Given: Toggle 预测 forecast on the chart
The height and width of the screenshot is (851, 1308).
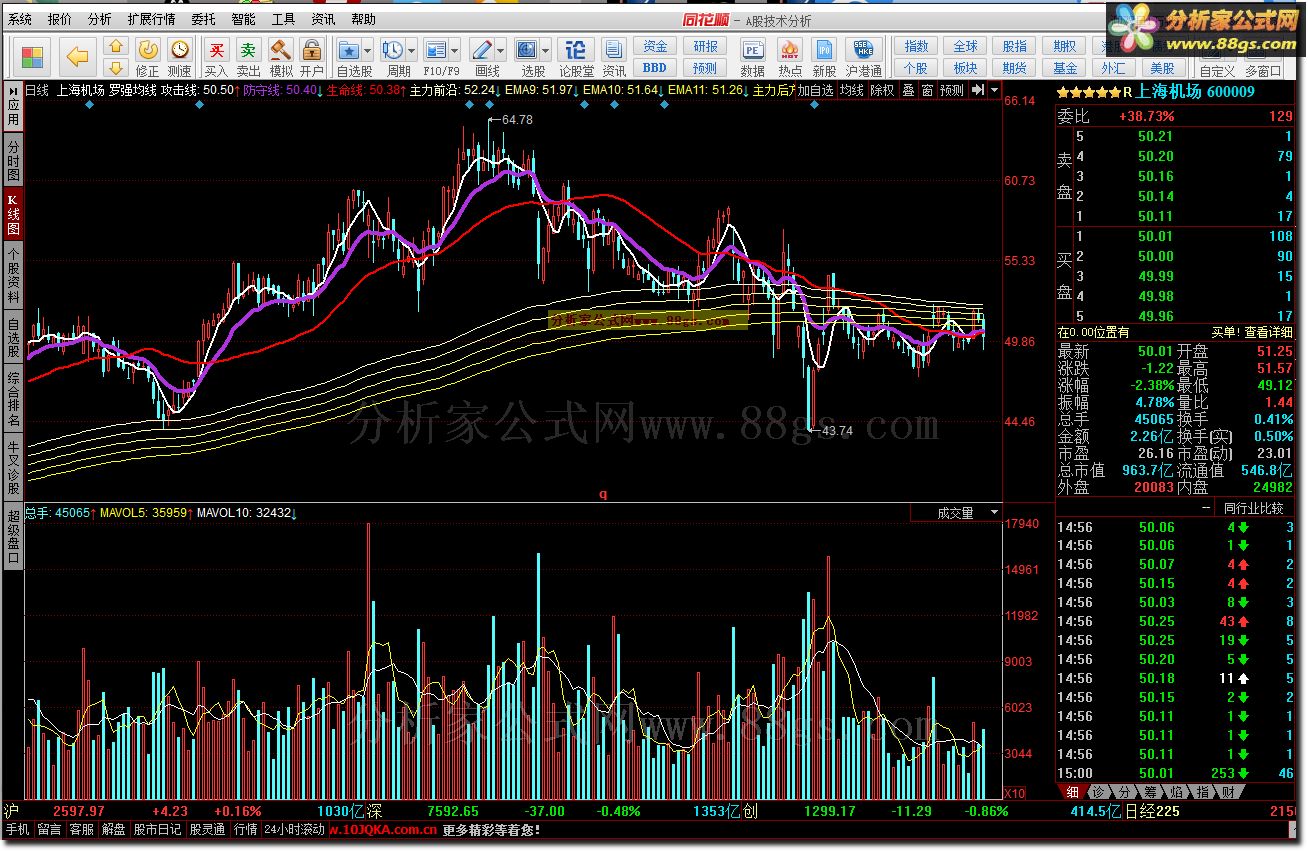Looking at the screenshot, I should click(952, 90).
